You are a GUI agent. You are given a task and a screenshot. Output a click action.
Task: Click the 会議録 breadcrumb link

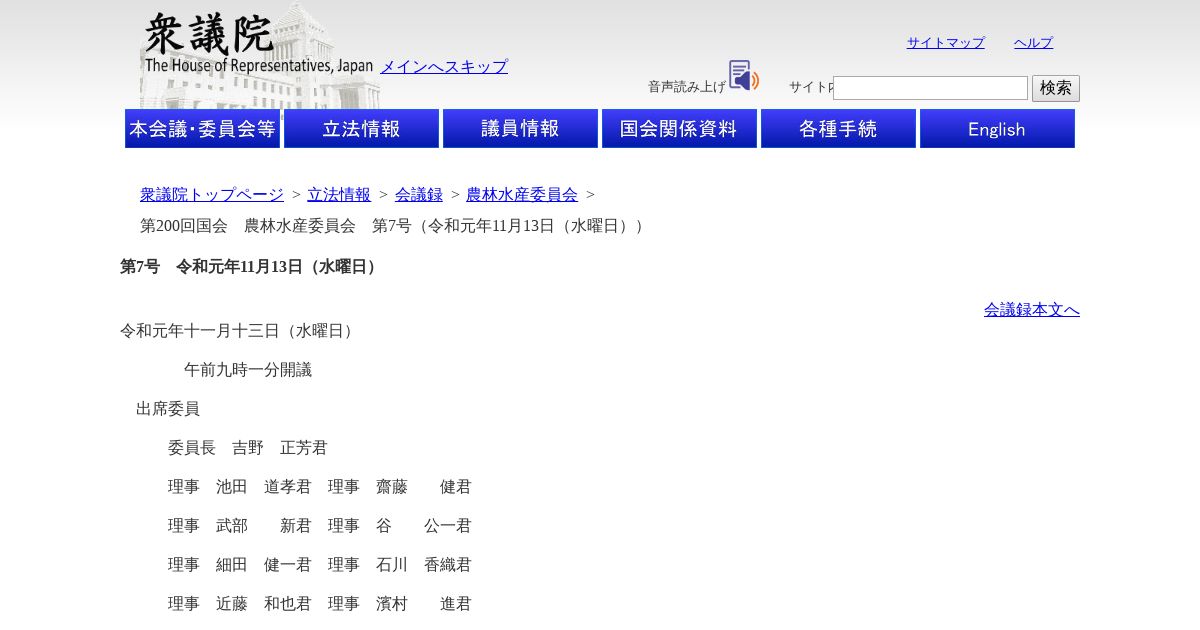[419, 195]
